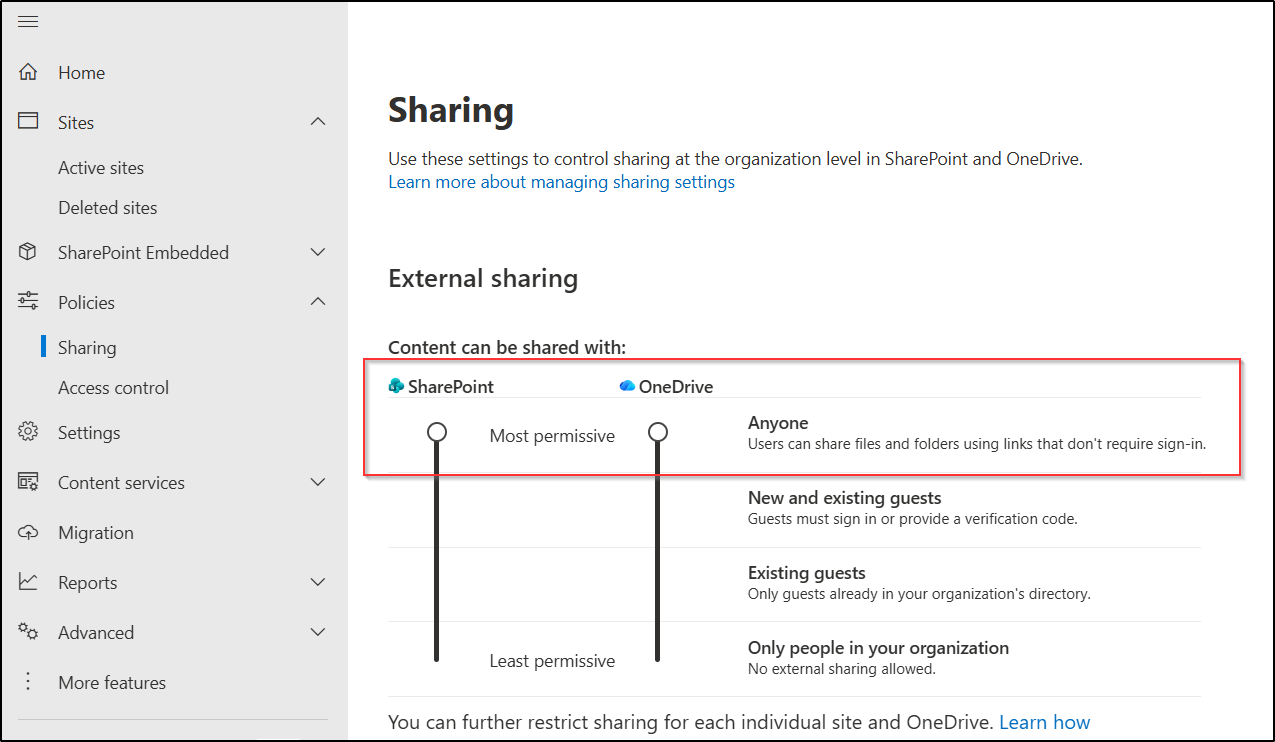Click the Least permissive label
The image size is (1275, 742).
(552, 660)
